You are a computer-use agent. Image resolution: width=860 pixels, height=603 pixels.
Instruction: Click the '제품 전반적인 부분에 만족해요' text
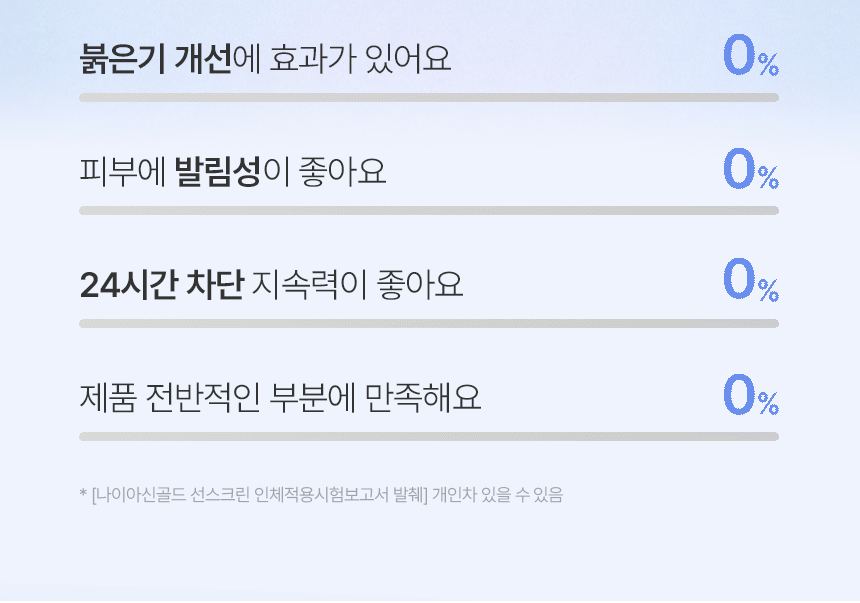click(280, 398)
